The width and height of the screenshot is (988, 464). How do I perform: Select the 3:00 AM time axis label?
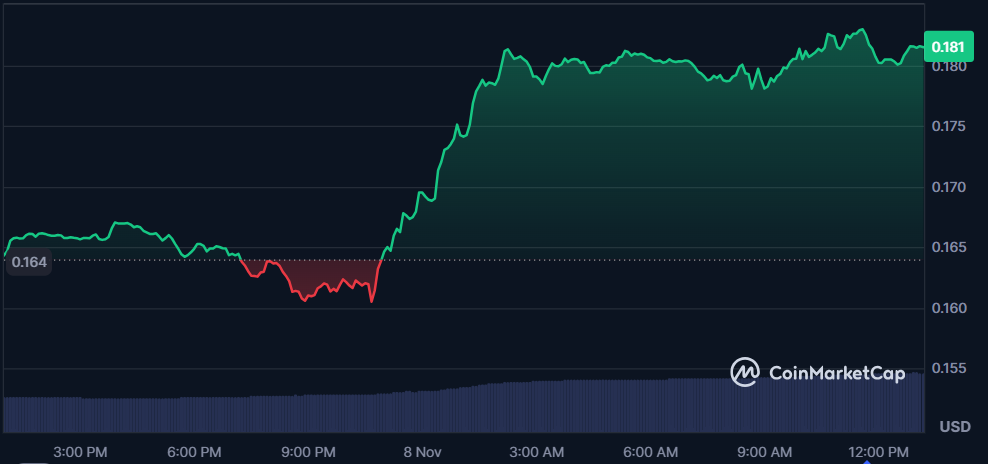pyautogui.click(x=539, y=451)
